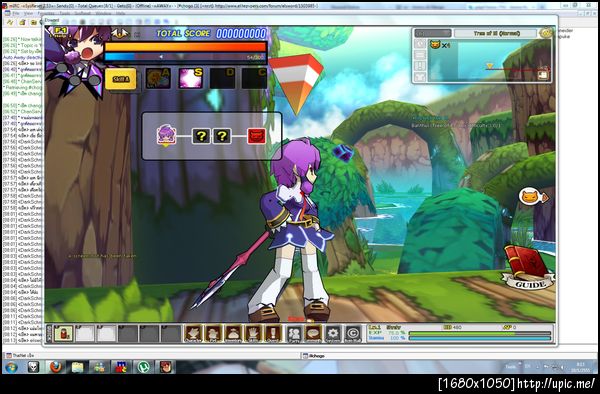Open the Item Mall coin icon
600x394 pixels.
click(x=353, y=334)
